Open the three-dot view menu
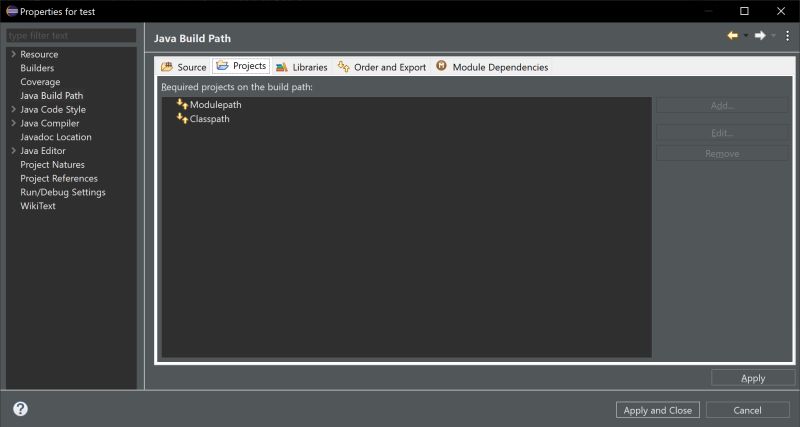The height and width of the screenshot is (427, 800). coord(788,36)
